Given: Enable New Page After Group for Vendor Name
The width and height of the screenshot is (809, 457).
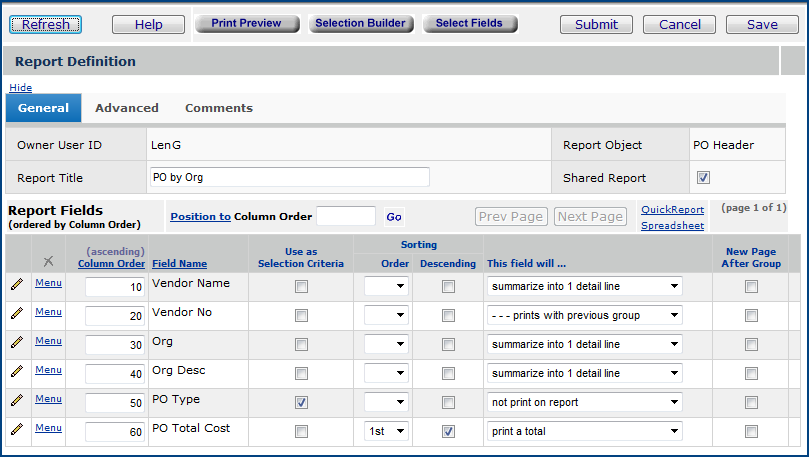Looking at the screenshot, I should pyautogui.click(x=751, y=287).
